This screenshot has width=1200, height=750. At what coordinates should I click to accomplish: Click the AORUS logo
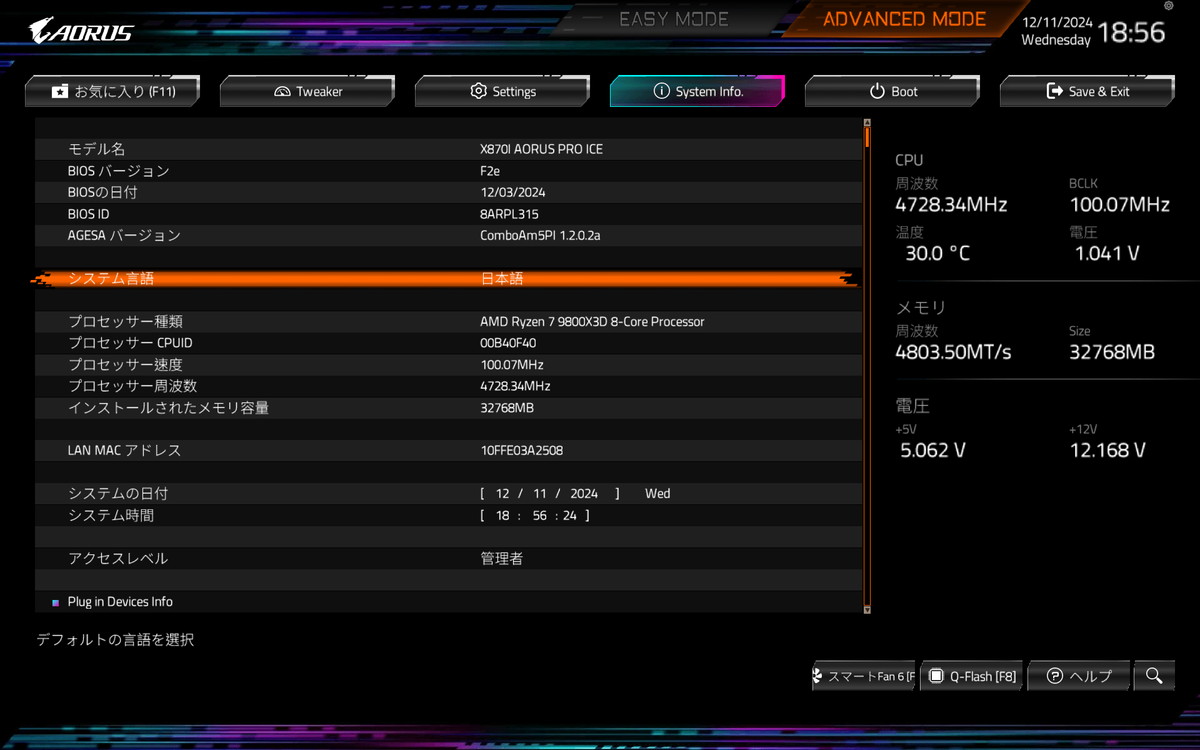click(80, 30)
